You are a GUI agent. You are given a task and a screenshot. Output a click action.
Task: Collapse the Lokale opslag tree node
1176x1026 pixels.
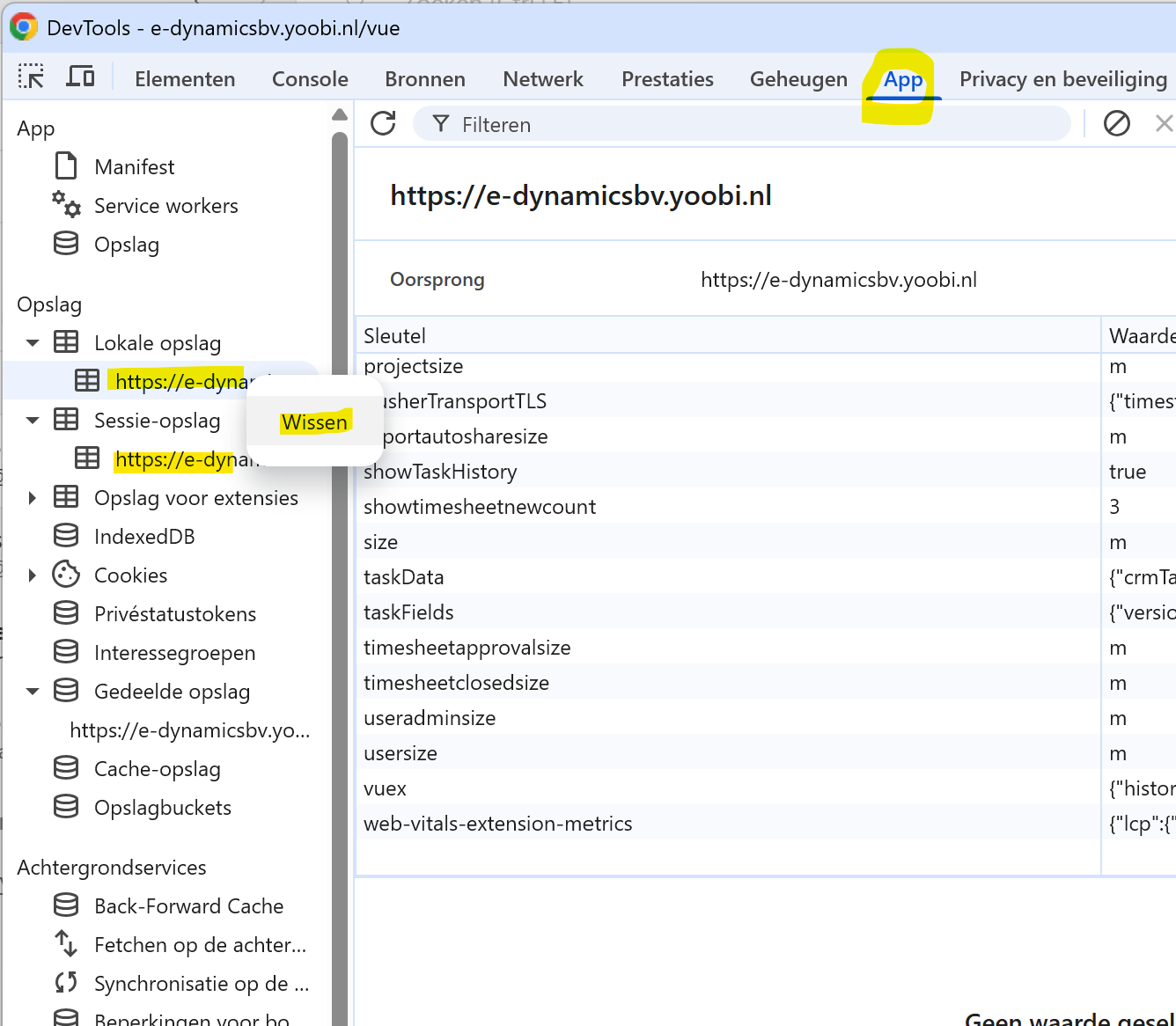pyautogui.click(x=33, y=343)
